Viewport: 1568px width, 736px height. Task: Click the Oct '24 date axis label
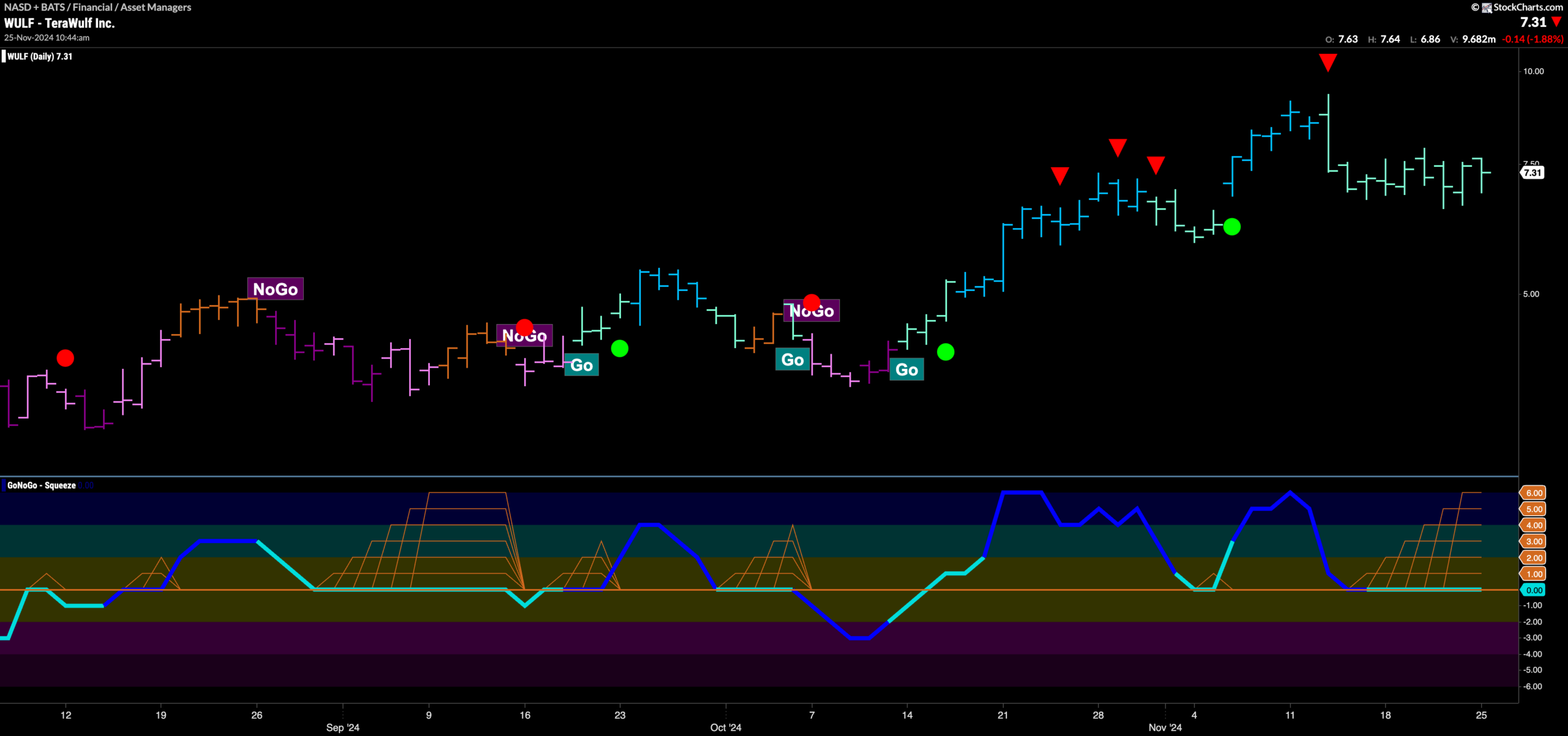[726, 727]
